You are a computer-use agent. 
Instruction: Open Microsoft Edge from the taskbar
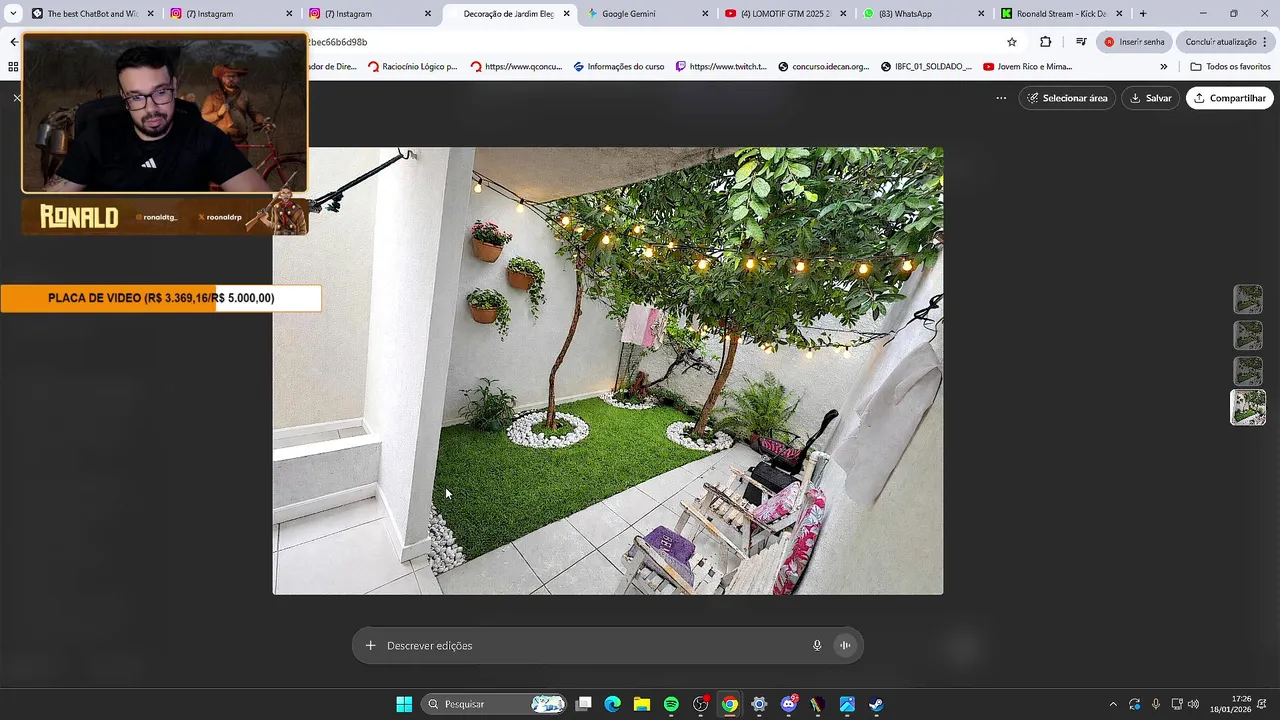tap(613, 704)
